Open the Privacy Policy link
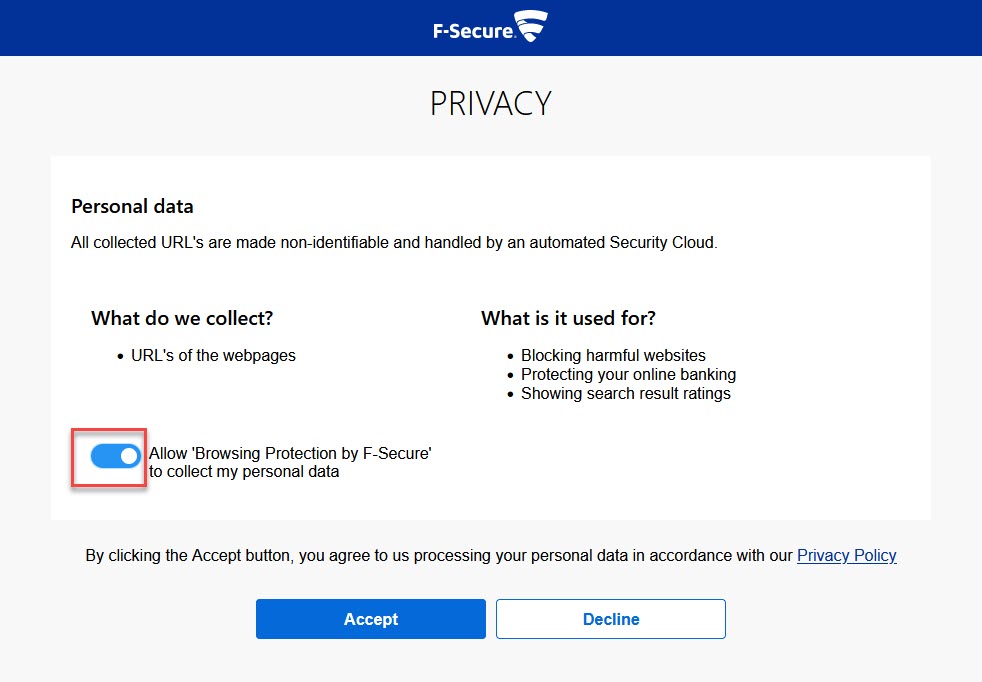Screen dimensions: 982x682 (846, 555)
